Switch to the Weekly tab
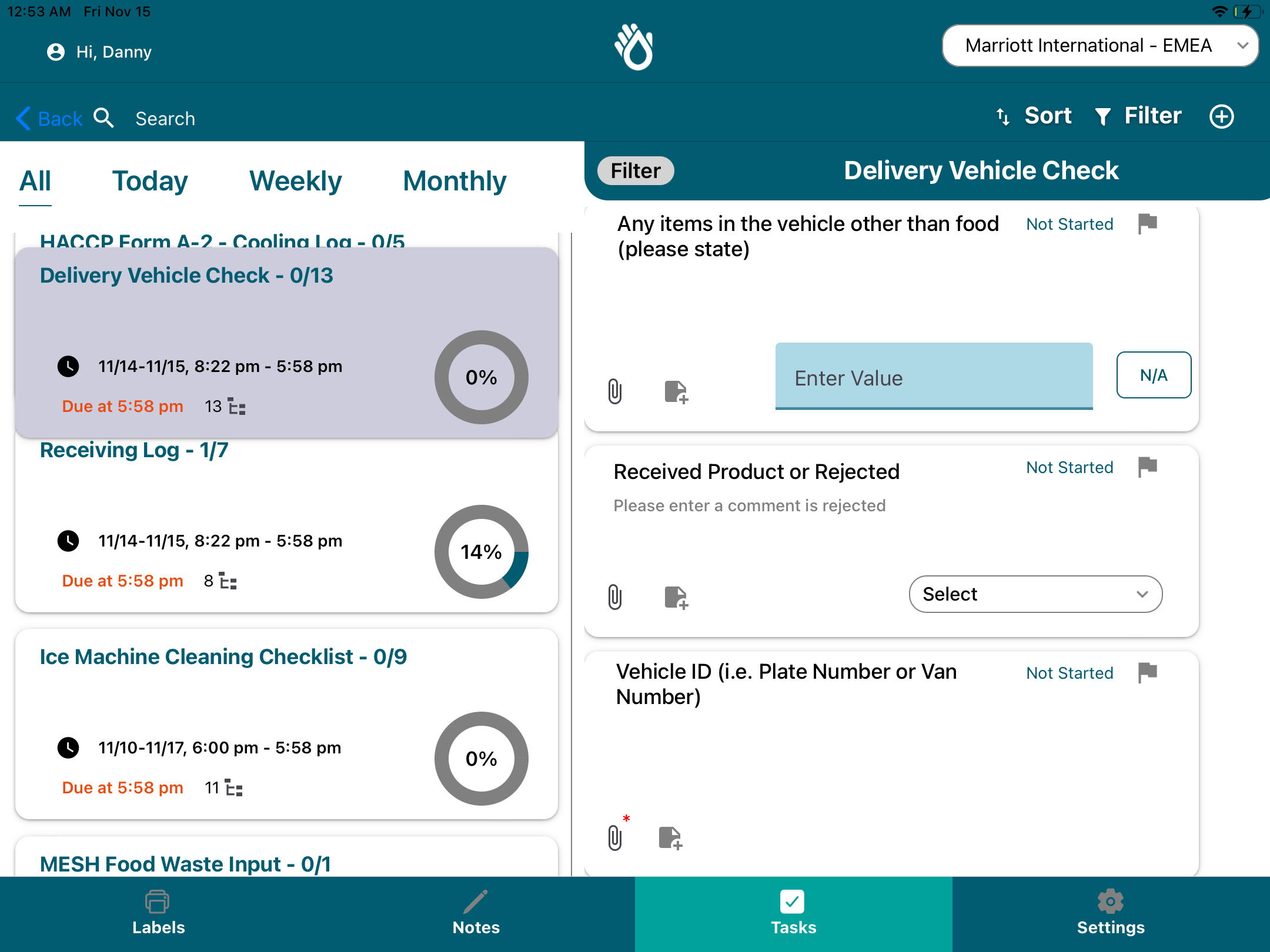Screen dimensions: 1270x952 (295, 181)
